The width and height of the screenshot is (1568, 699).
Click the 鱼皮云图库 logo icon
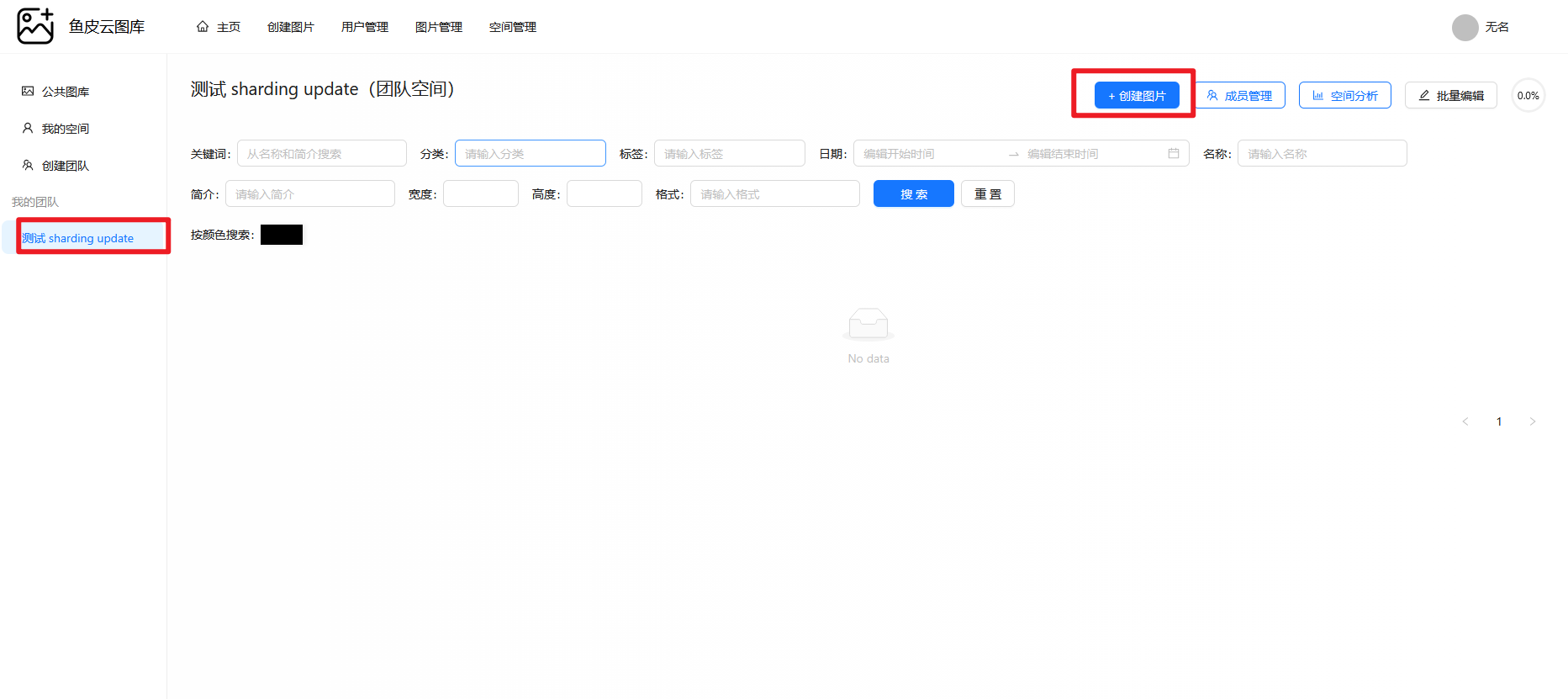pos(35,26)
